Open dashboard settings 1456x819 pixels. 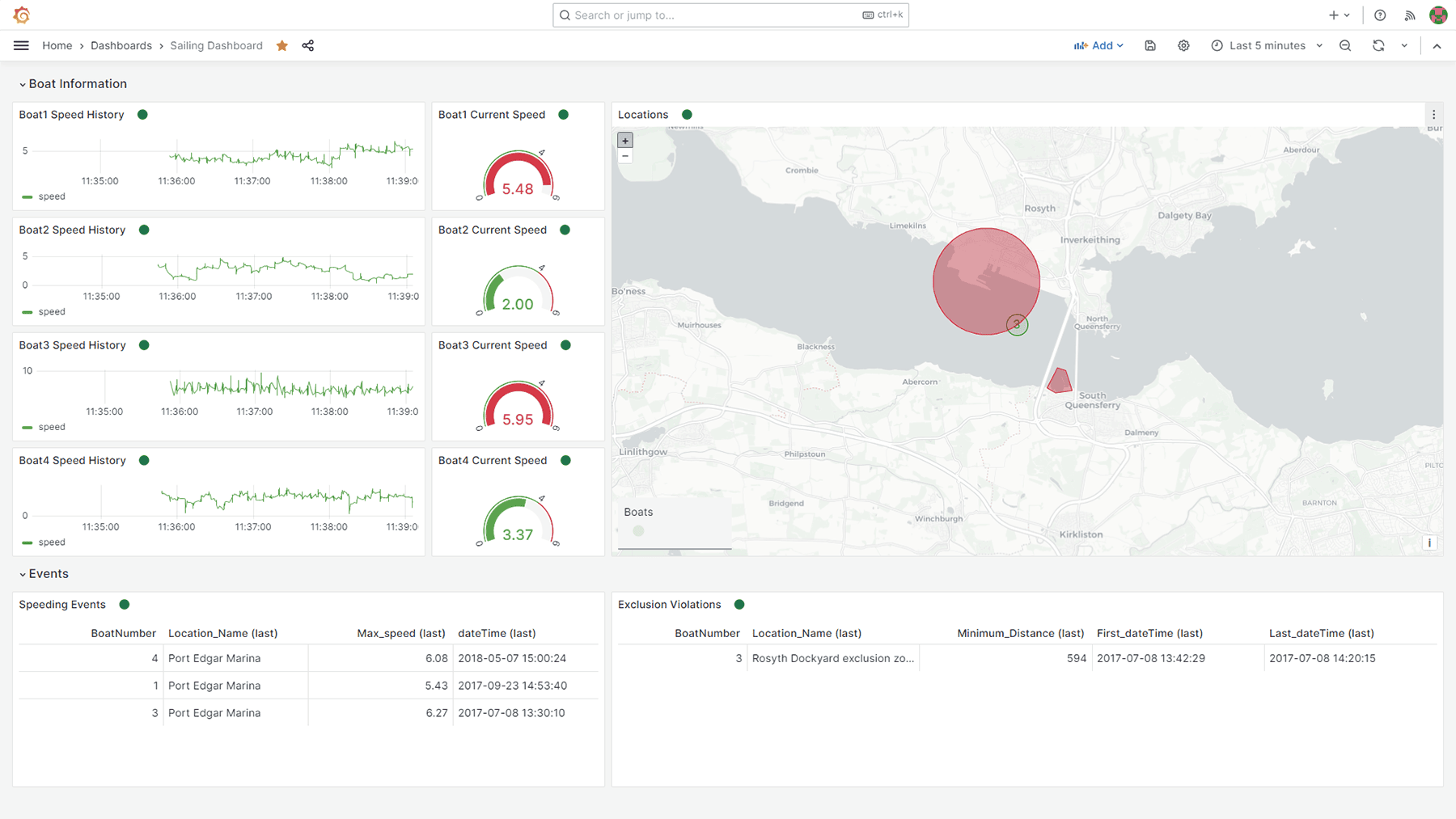pos(1183,45)
